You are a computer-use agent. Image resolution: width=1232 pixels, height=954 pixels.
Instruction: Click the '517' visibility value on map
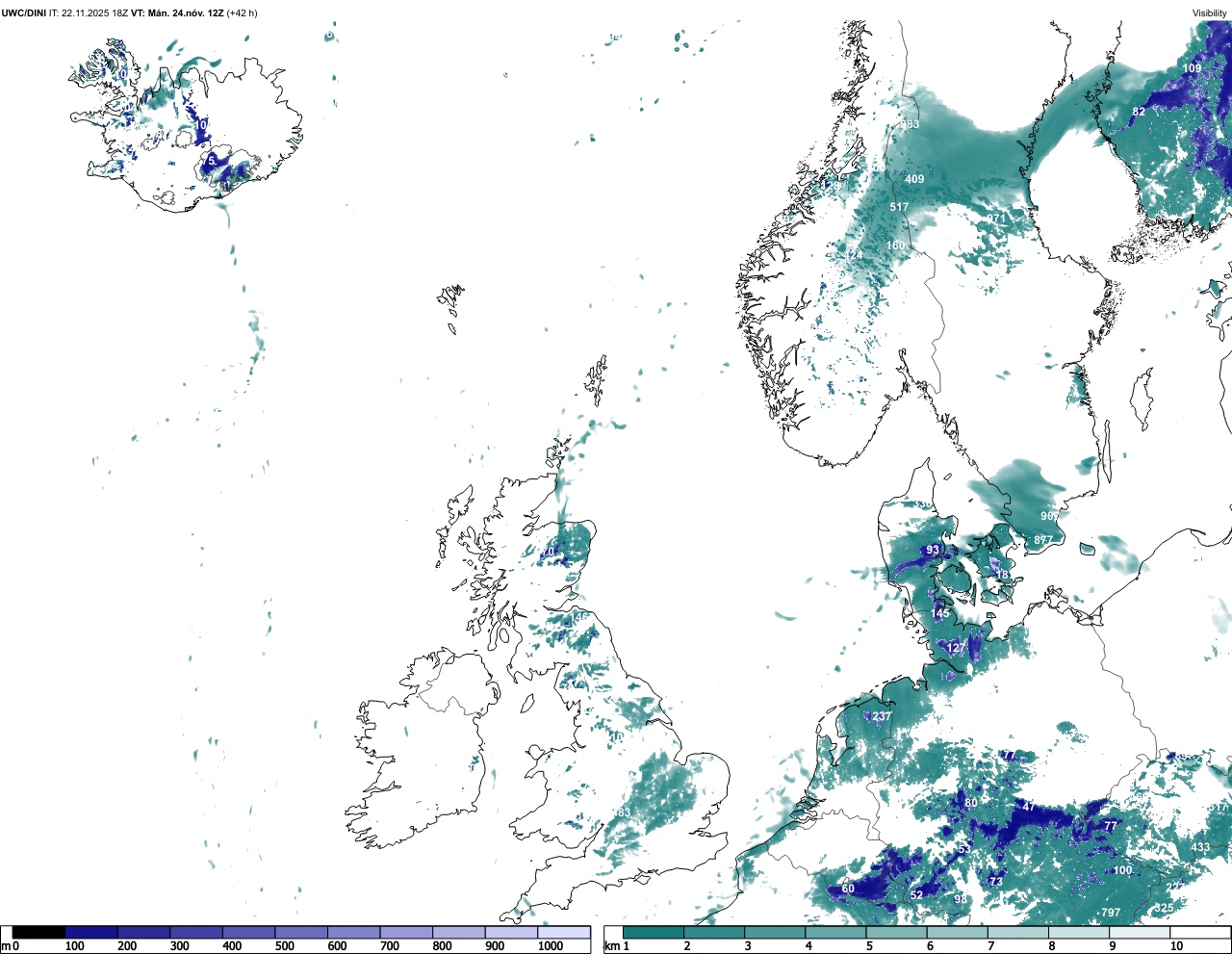(x=899, y=207)
